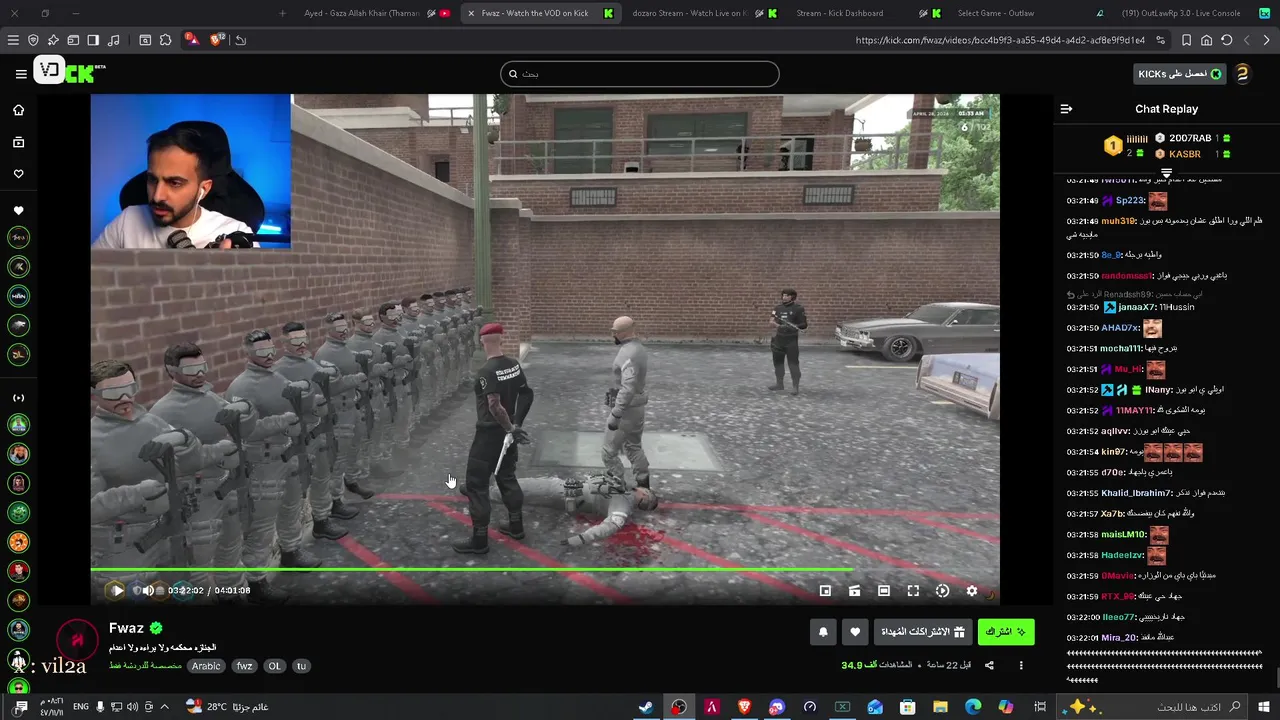Open Fwaz channel name link

pyautogui.click(x=127, y=628)
